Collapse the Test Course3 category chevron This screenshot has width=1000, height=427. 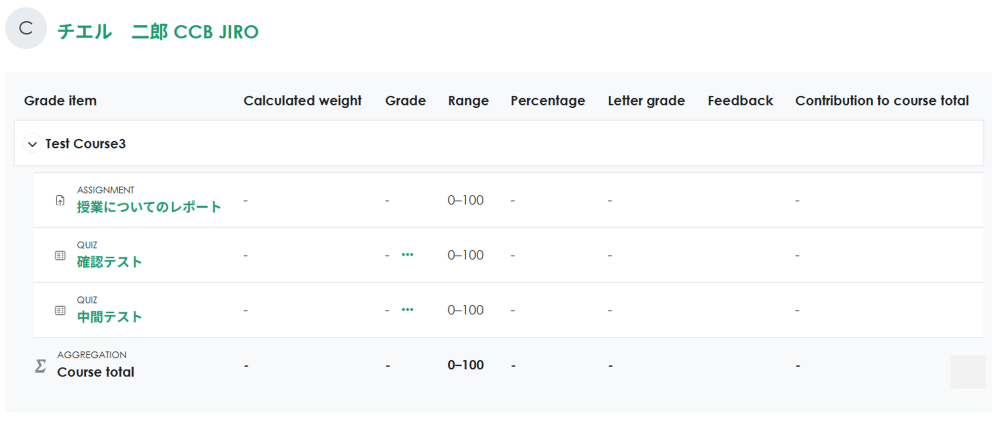(x=32, y=144)
